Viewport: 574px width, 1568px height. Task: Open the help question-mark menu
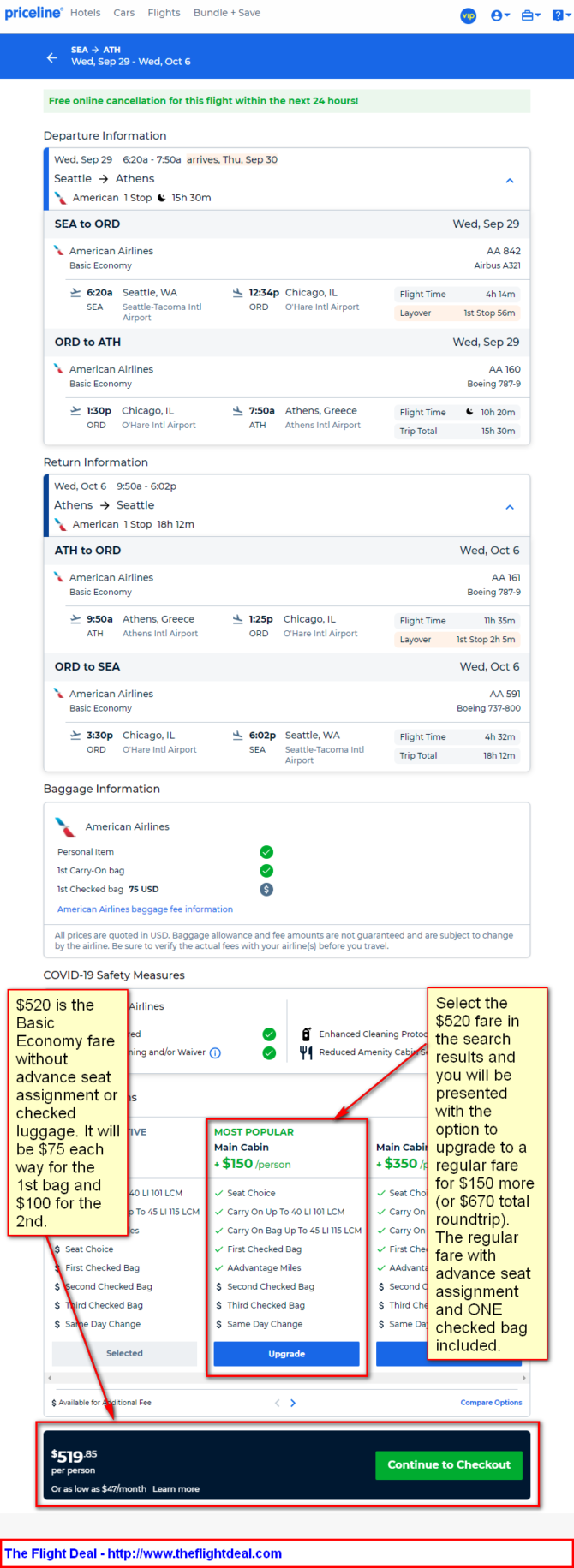[559, 15]
